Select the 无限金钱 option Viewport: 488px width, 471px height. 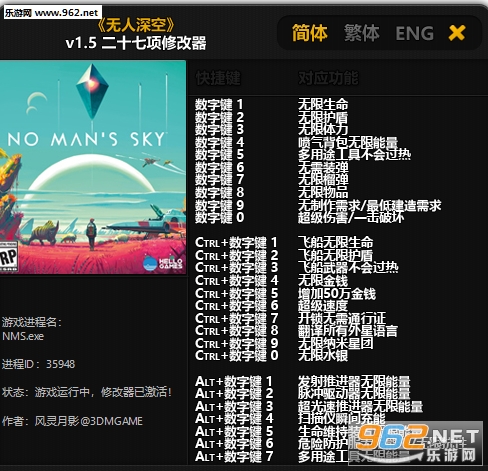click(x=323, y=280)
